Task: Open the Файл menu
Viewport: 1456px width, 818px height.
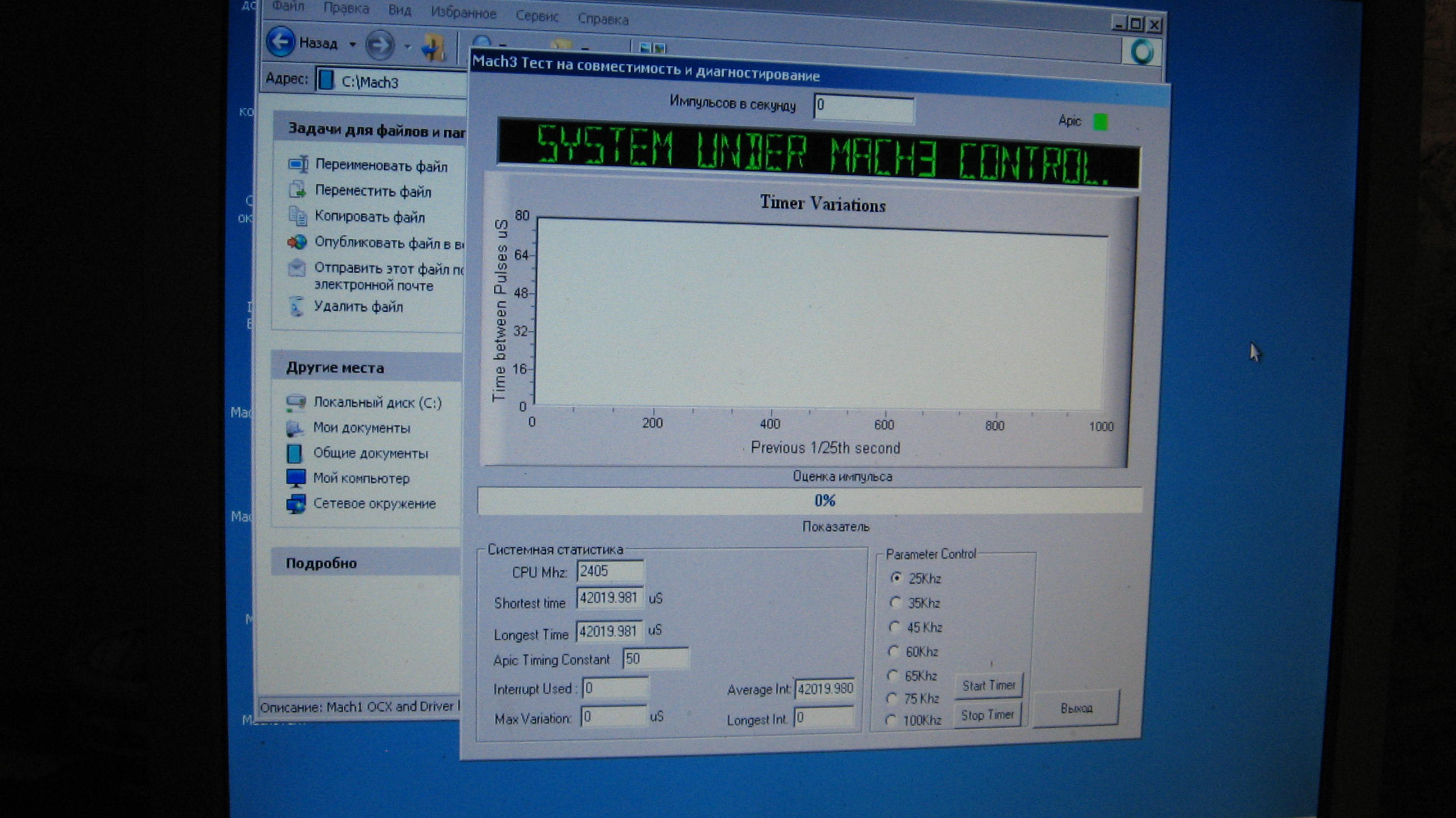Action: coord(288,7)
